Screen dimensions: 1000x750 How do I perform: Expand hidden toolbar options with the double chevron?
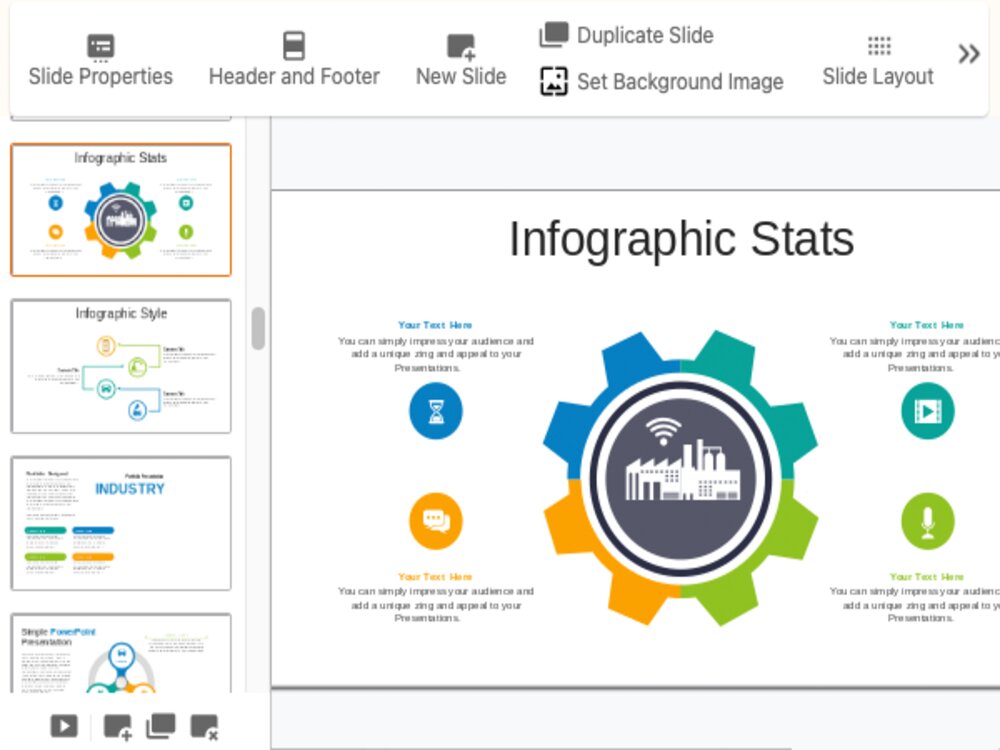coord(967,55)
